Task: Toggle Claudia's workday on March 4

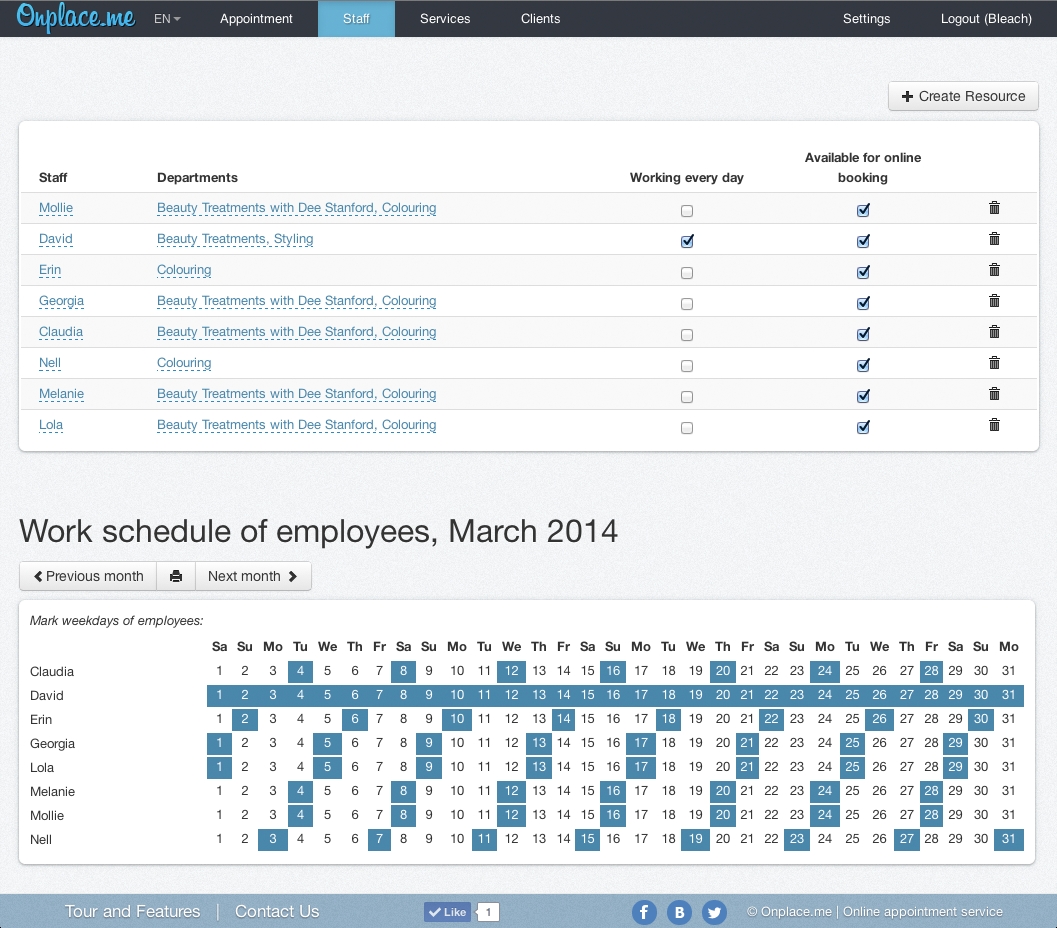Action: coord(300,671)
